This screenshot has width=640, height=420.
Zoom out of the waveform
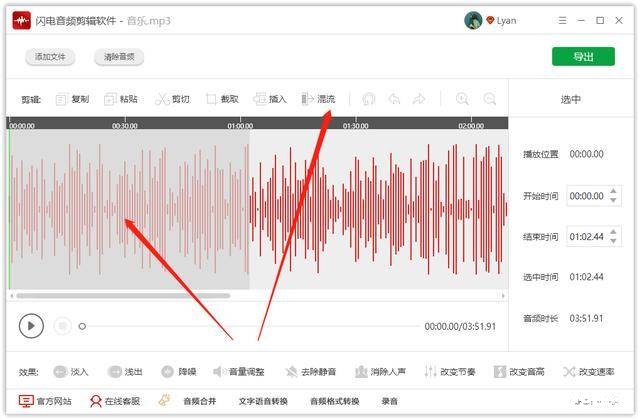pos(489,99)
